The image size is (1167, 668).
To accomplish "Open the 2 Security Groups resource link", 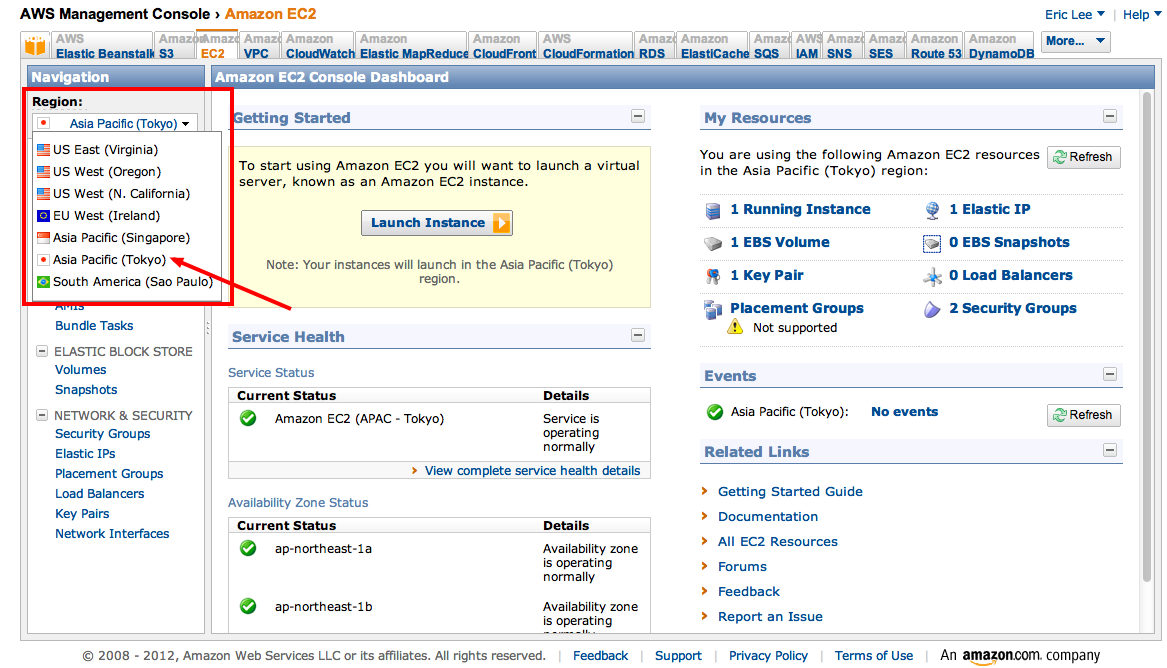I will click(1012, 308).
